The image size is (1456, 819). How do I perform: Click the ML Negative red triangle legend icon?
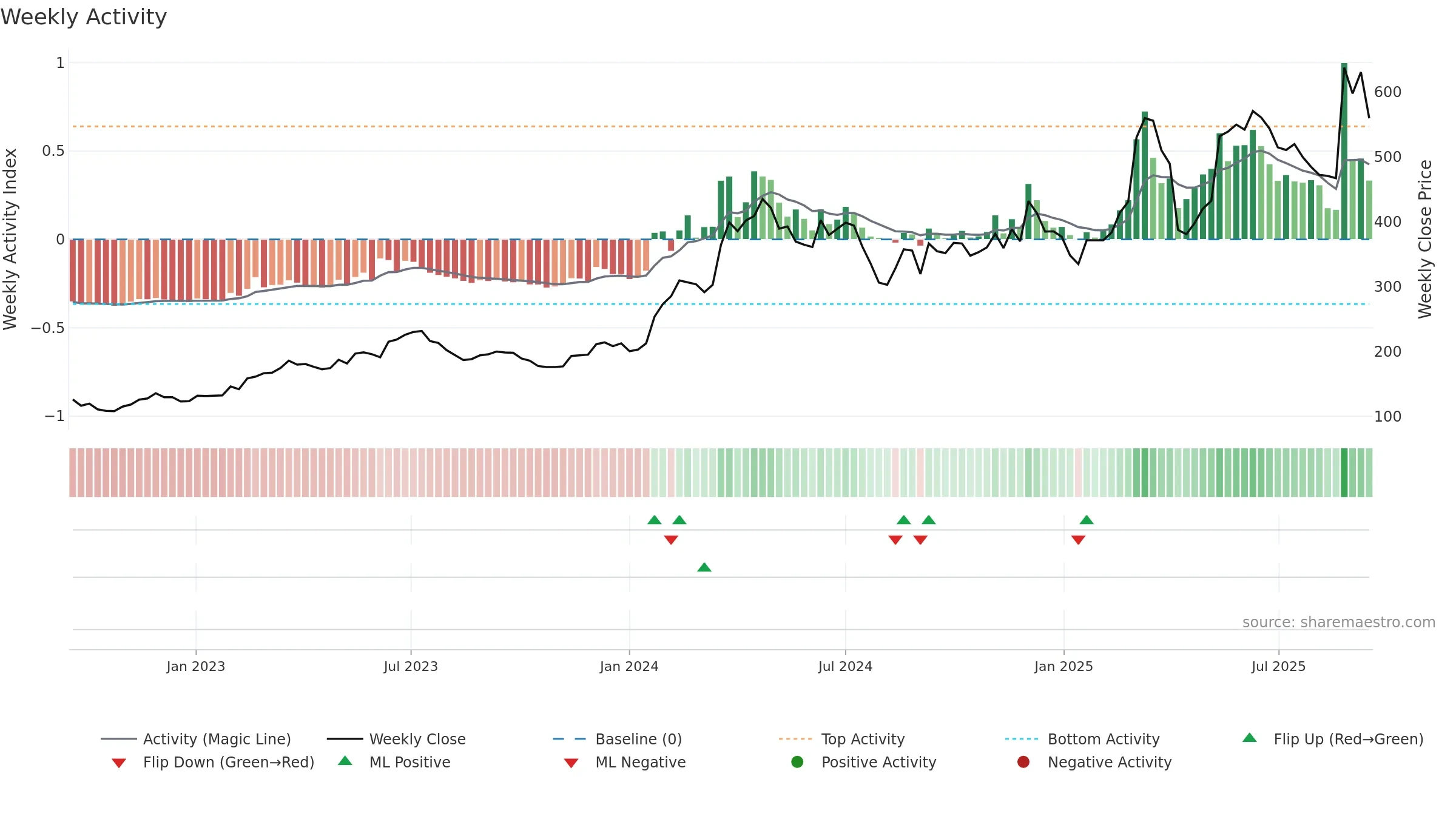[571, 763]
